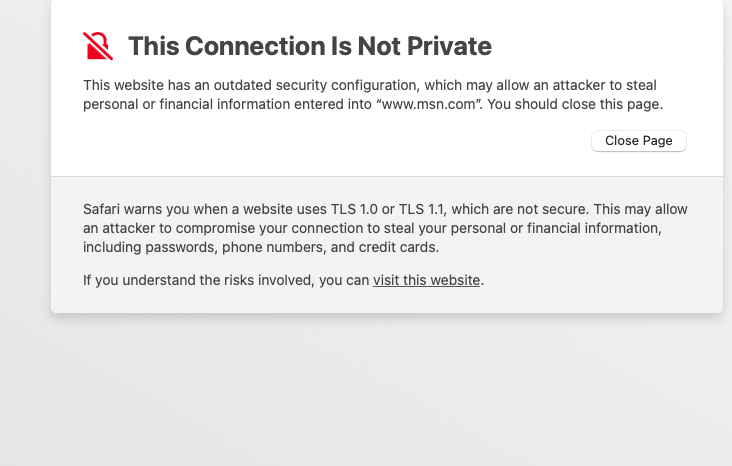Click empty gray background below the warning card
The height and width of the screenshot is (466, 732).
pyautogui.click(x=380, y=390)
